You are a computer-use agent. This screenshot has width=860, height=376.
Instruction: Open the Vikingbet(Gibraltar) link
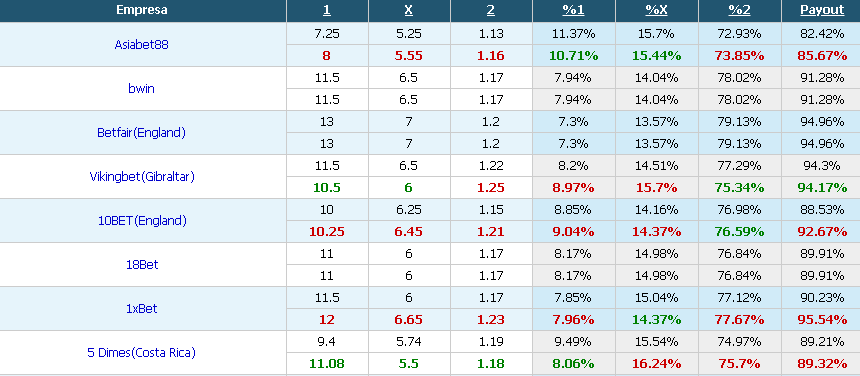coord(142,176)
